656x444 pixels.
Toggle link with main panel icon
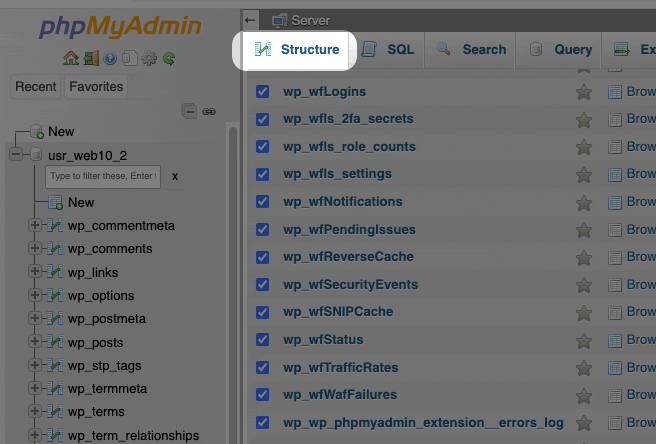pyautogui.click(x=209, y=111)
